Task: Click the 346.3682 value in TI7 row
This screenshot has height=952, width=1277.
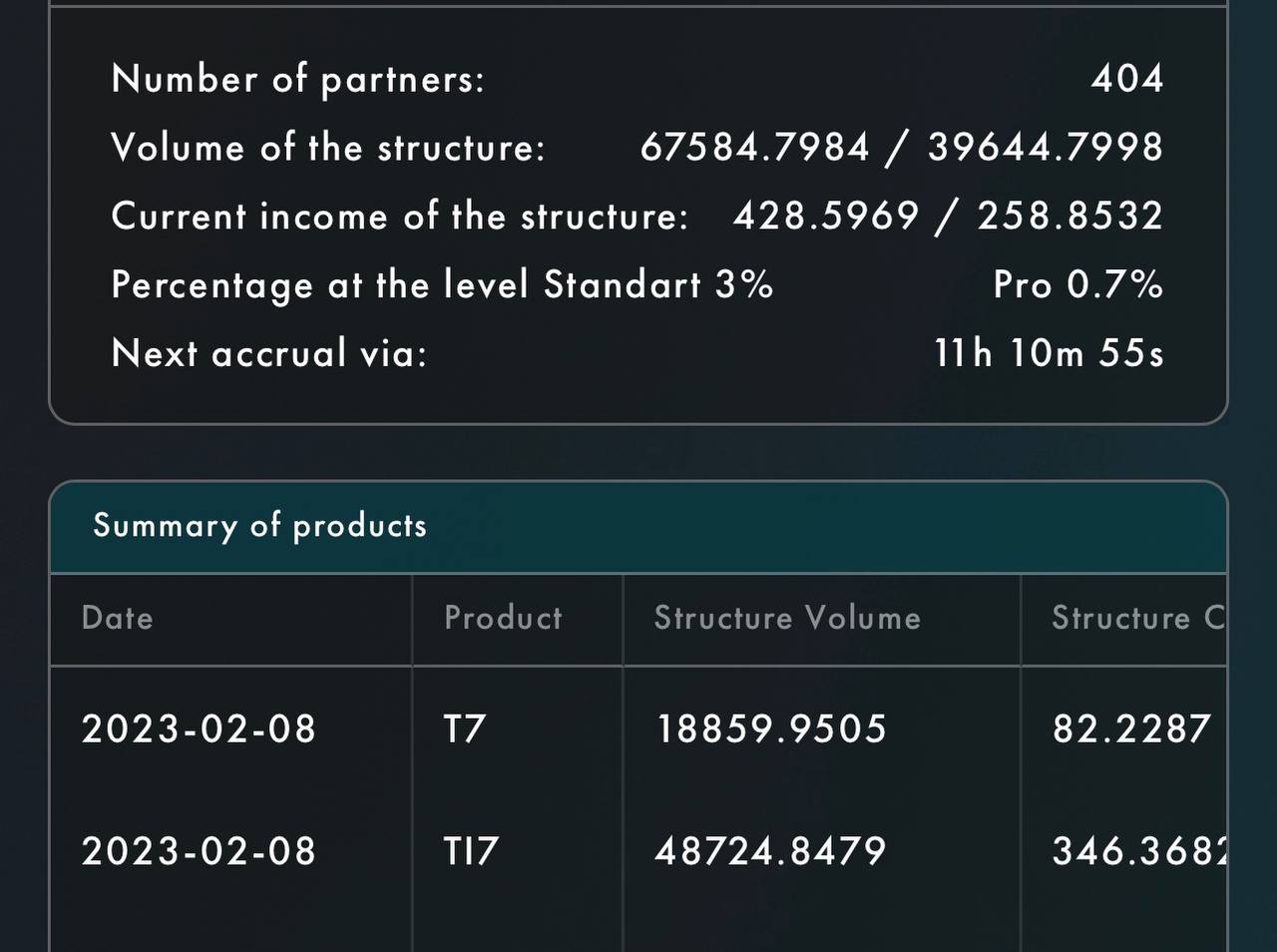Action: 1139,851
